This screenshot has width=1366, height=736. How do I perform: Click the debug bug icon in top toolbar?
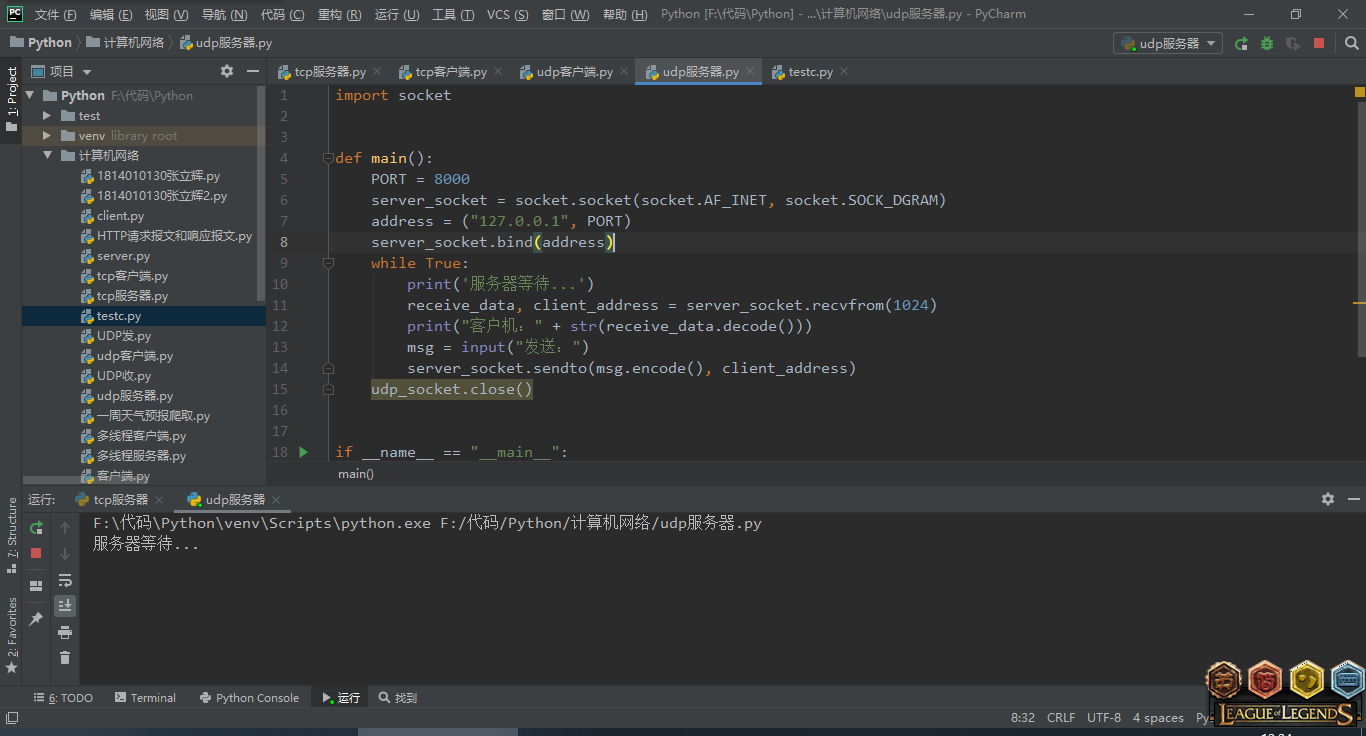1267,43
